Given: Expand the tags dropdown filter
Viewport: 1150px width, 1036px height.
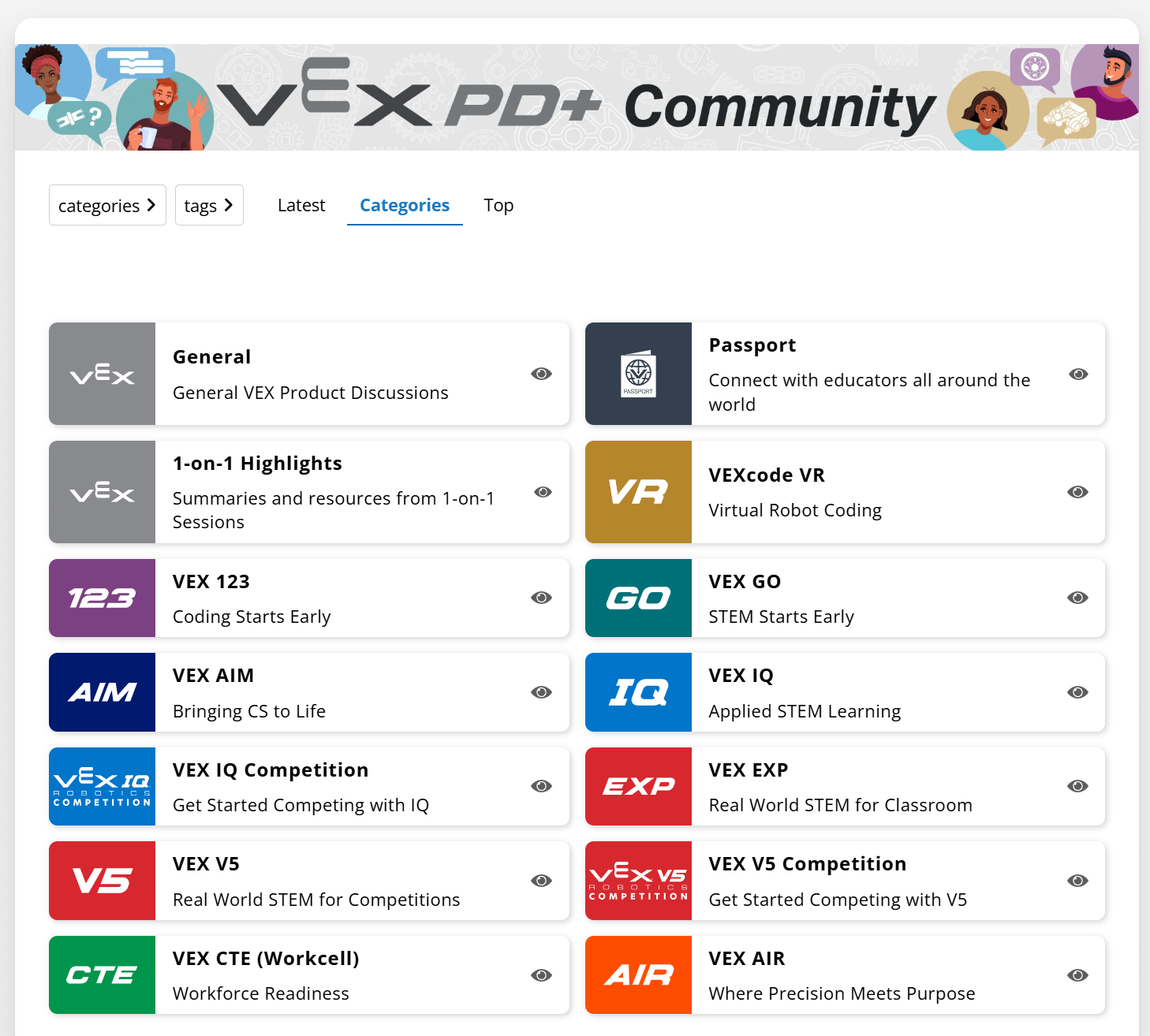Looking at the screenshot, I should tap(209, 205).
